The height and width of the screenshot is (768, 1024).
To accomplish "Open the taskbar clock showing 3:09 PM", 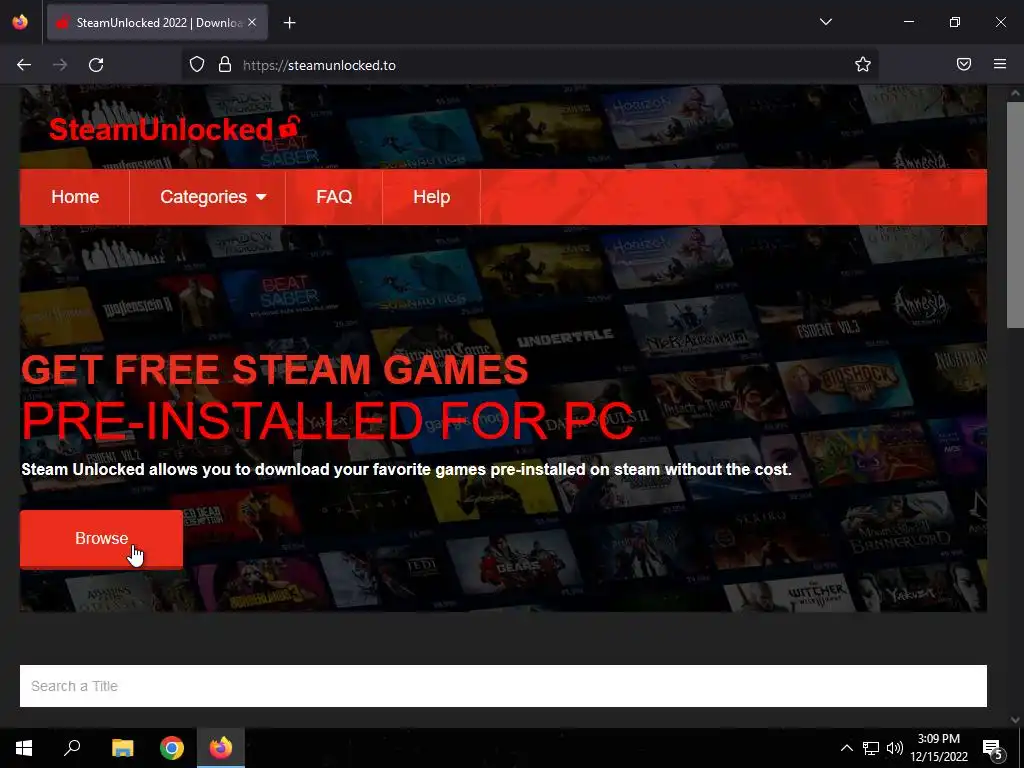I will click(938, 748).
